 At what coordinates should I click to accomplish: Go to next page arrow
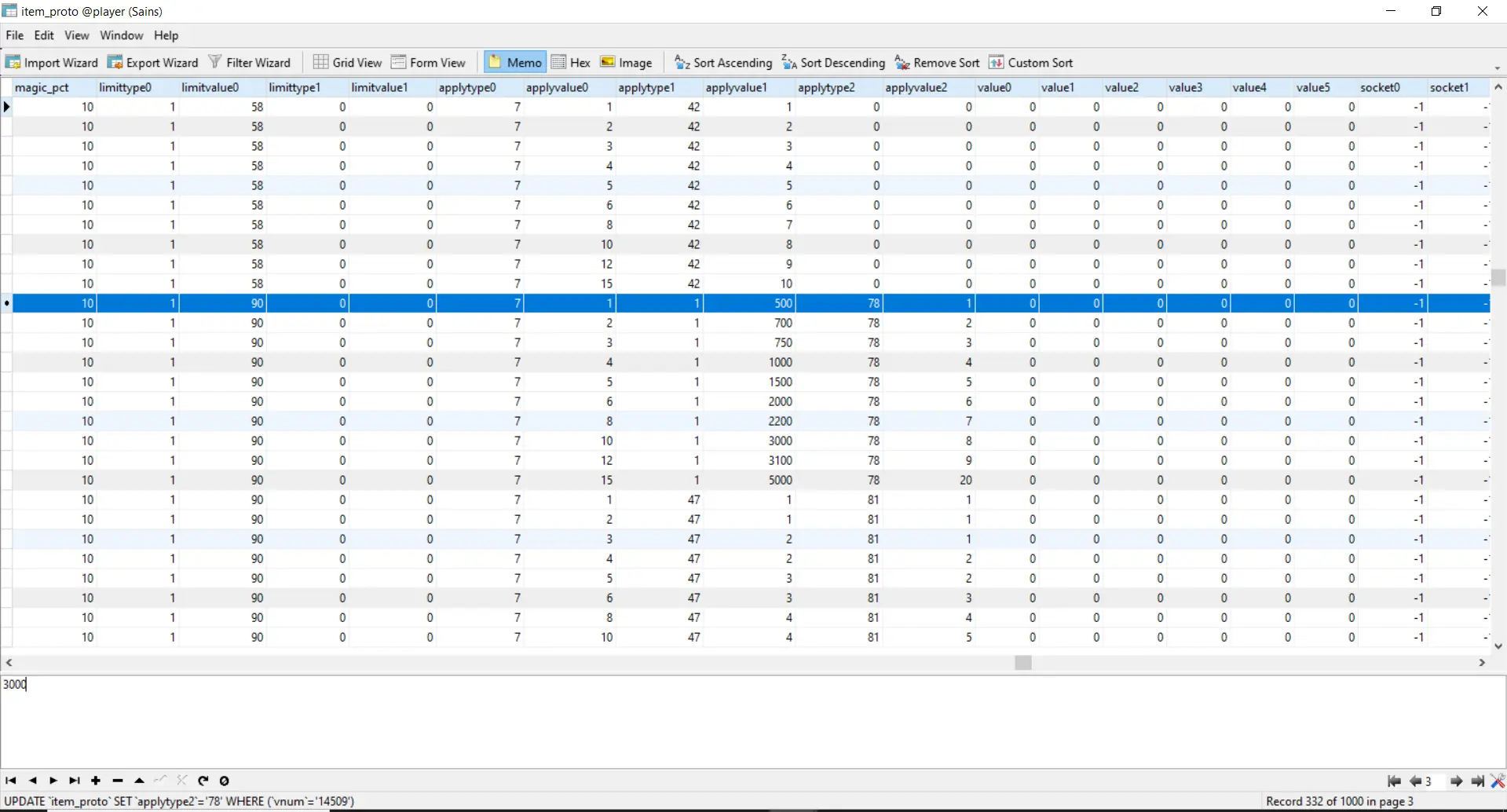pyautogui.click(x=1456, y=781)
